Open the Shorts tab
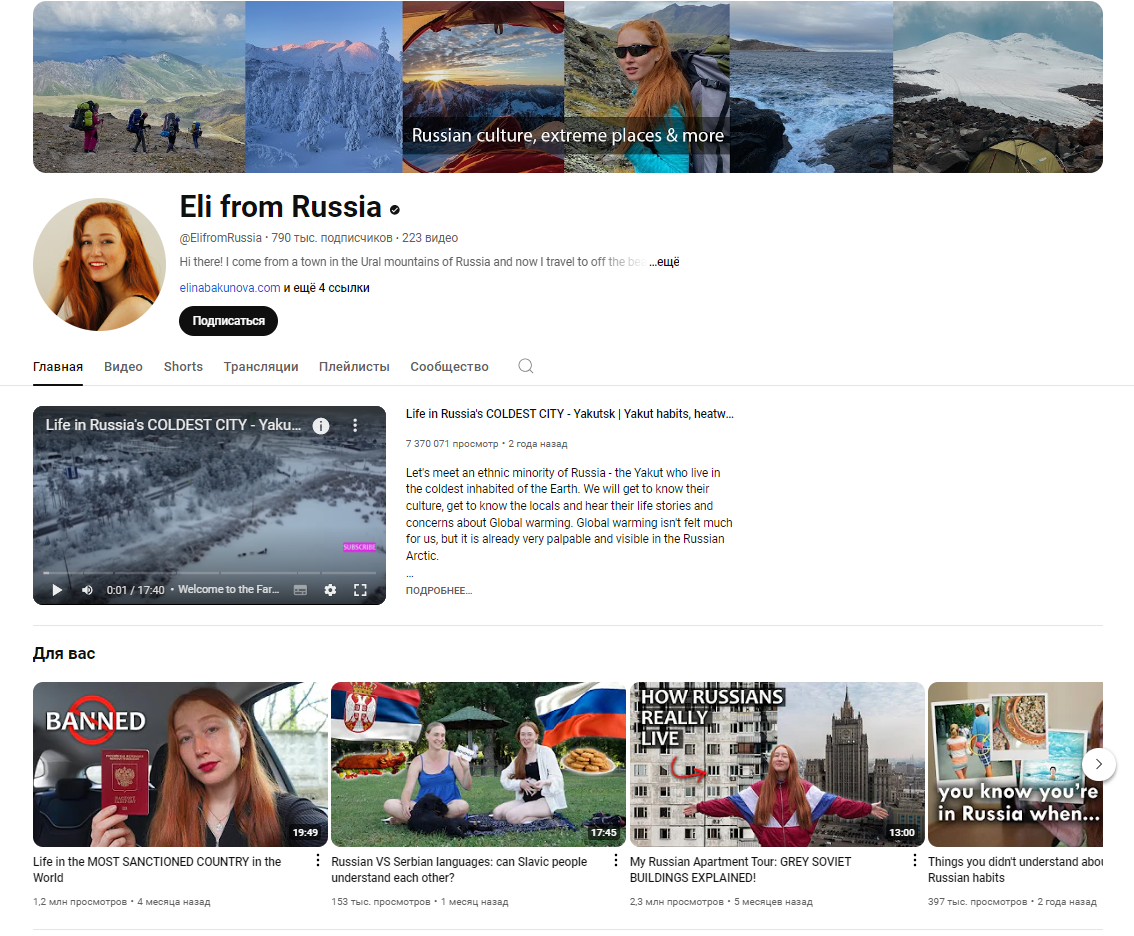This screenshot has width=1134, height=936. point(183,367)
